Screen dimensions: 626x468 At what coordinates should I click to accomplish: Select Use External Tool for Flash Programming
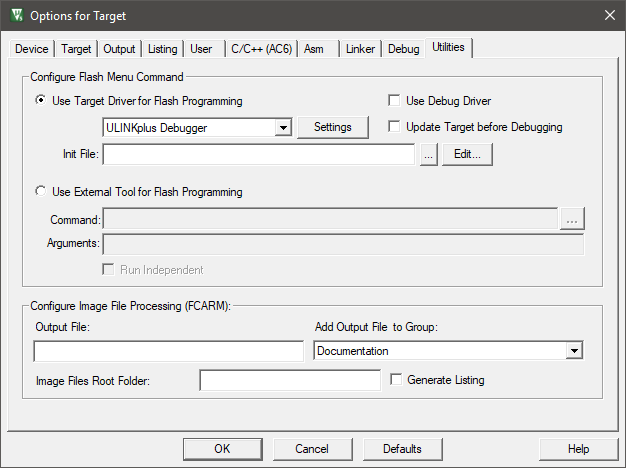click(41, 192)
